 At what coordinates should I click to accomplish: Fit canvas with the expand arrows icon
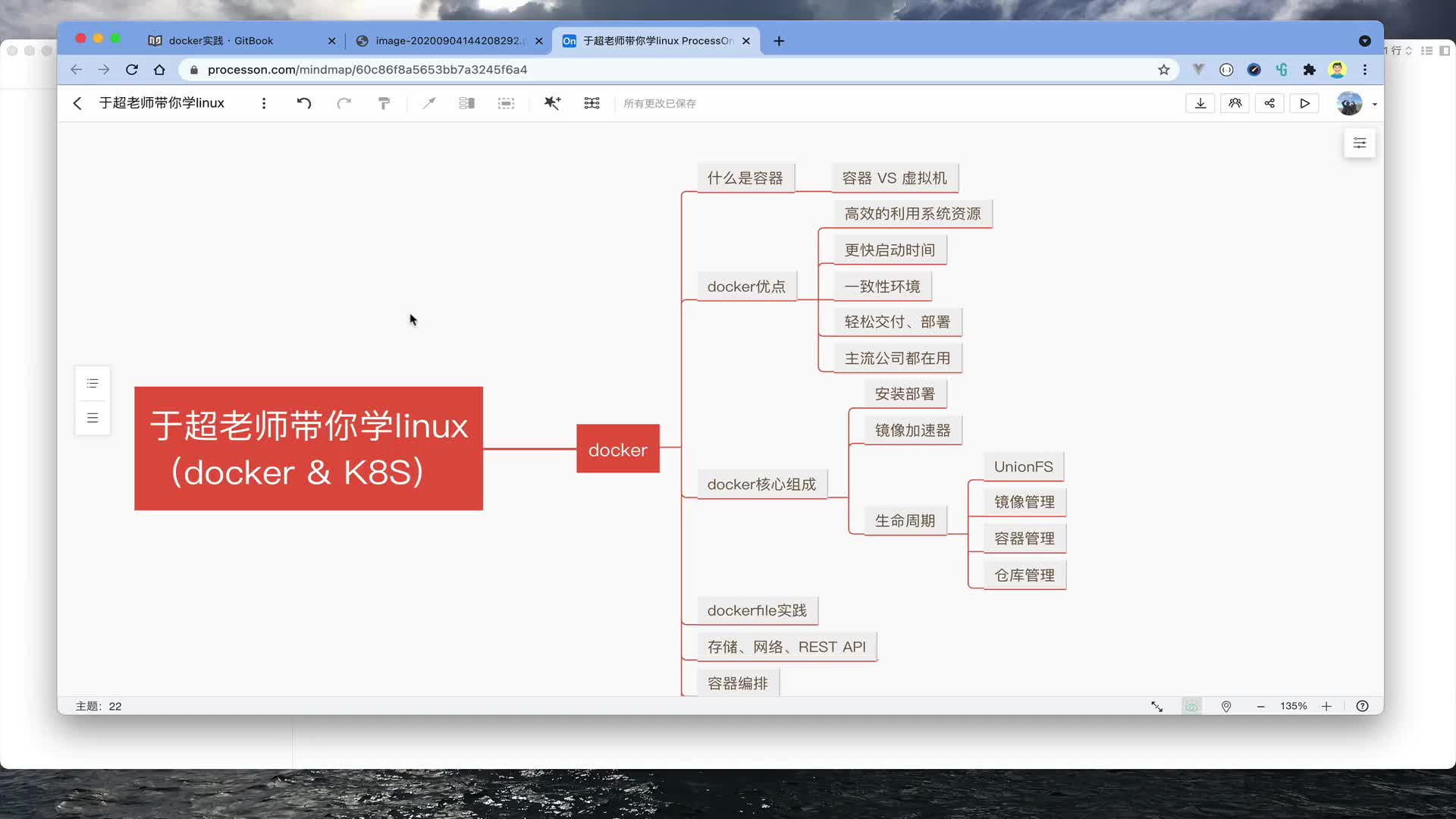pos(1157,706)
